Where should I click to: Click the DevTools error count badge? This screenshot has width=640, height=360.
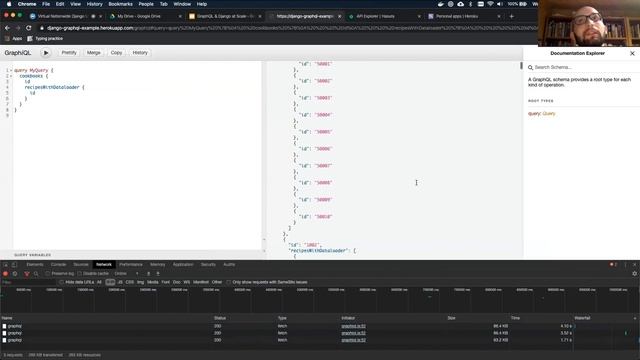tap(613, 264)
